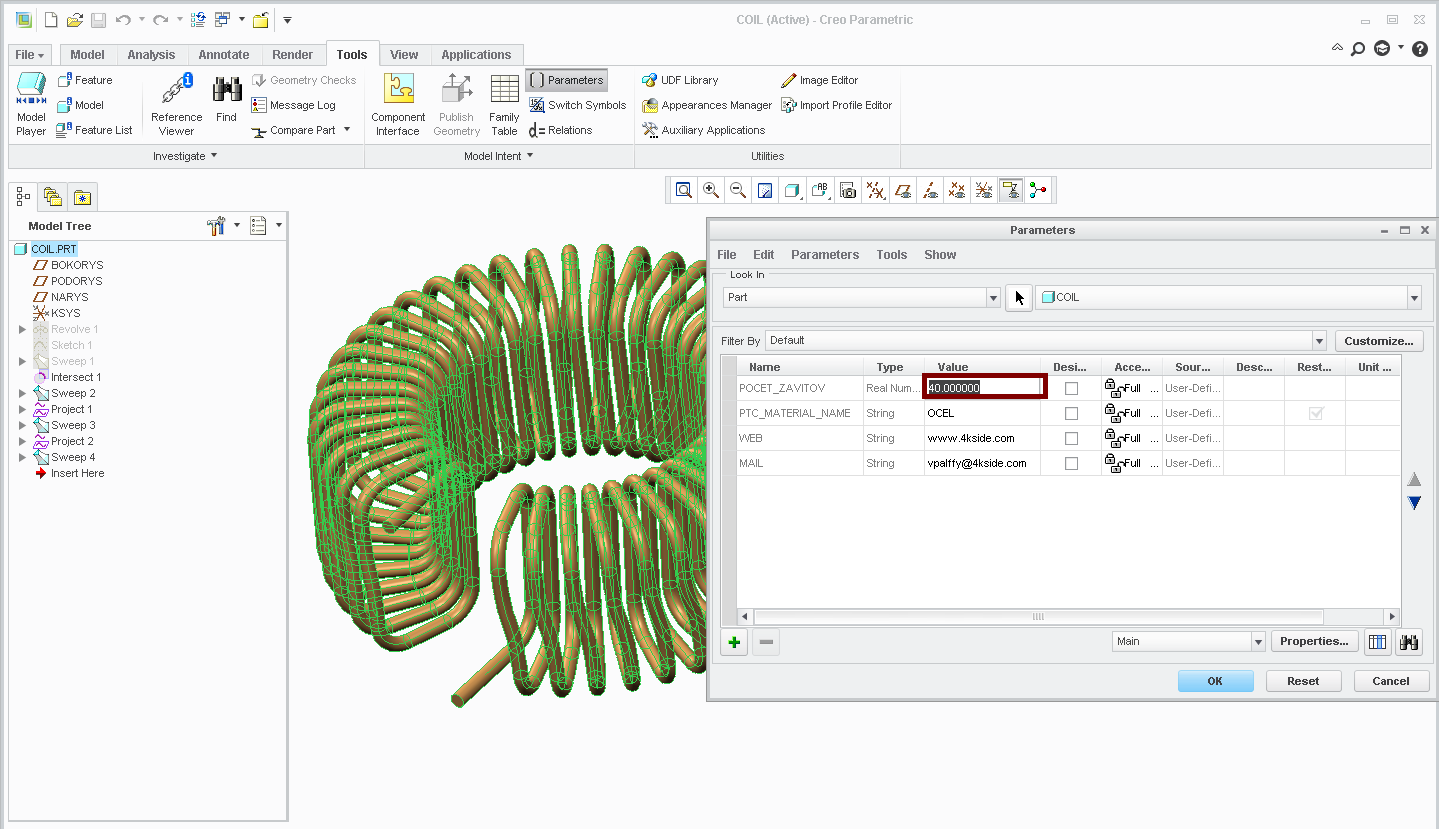Open the UDF Library
This screenshot has width=1439, height=829.
click(x=680, y=80)
